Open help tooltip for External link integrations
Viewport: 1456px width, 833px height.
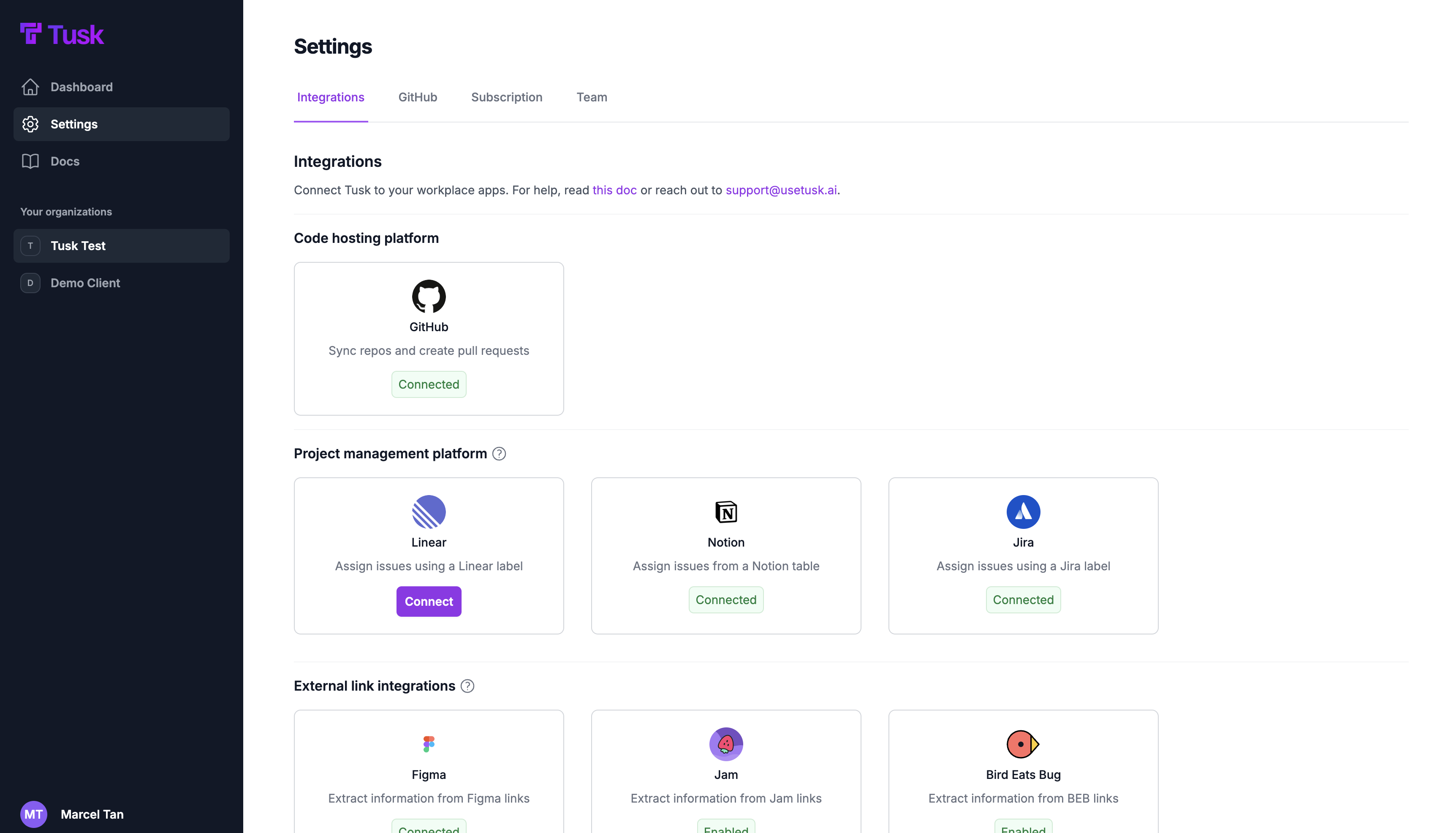[x=467, y=686]
